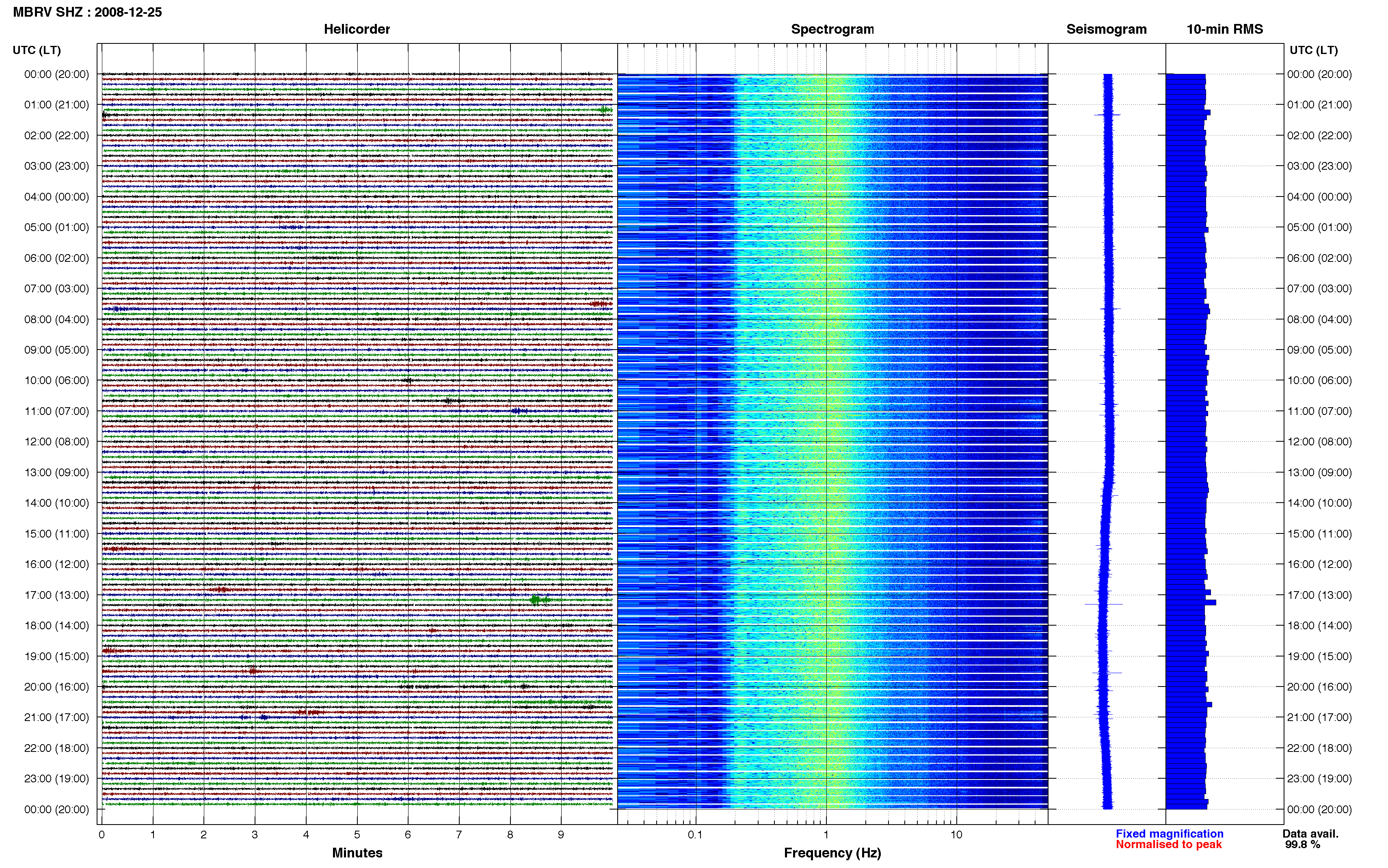Click right axis label '13:00 (09:00)'
Image resolution: width=1388 pixels, height=868 pixels.
1319,473
